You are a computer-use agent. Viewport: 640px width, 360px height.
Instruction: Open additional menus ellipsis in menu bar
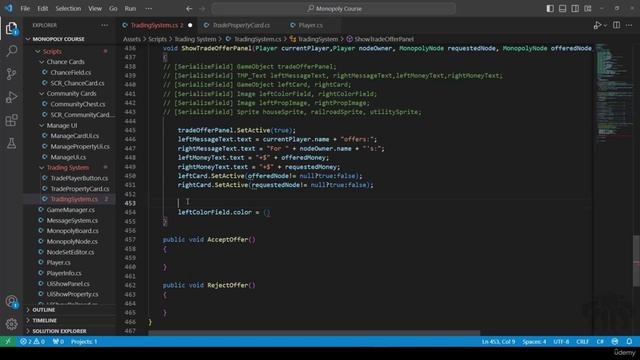point(149,9)
